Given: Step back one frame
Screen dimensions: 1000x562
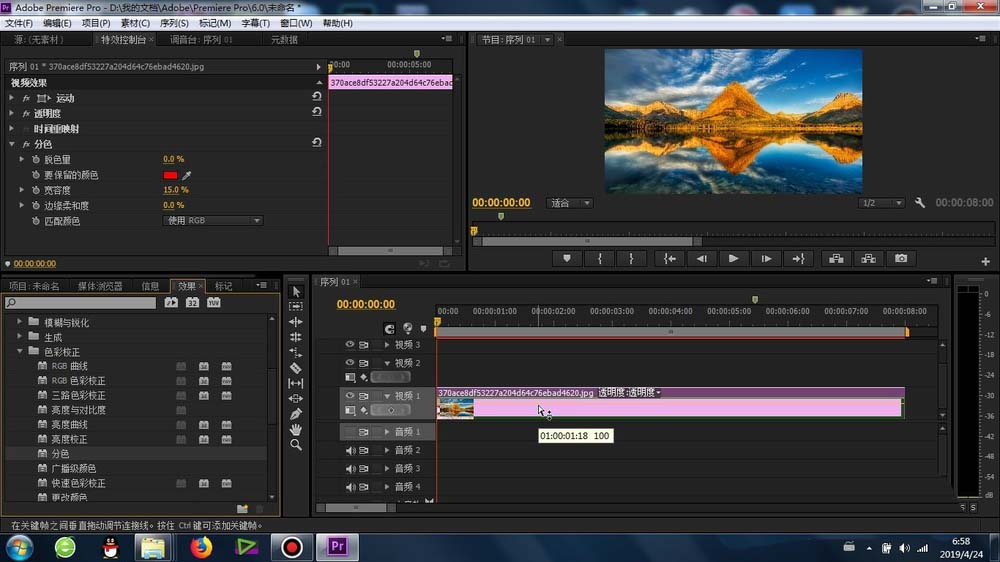Looking at the screenshot, I should point(702,258).
